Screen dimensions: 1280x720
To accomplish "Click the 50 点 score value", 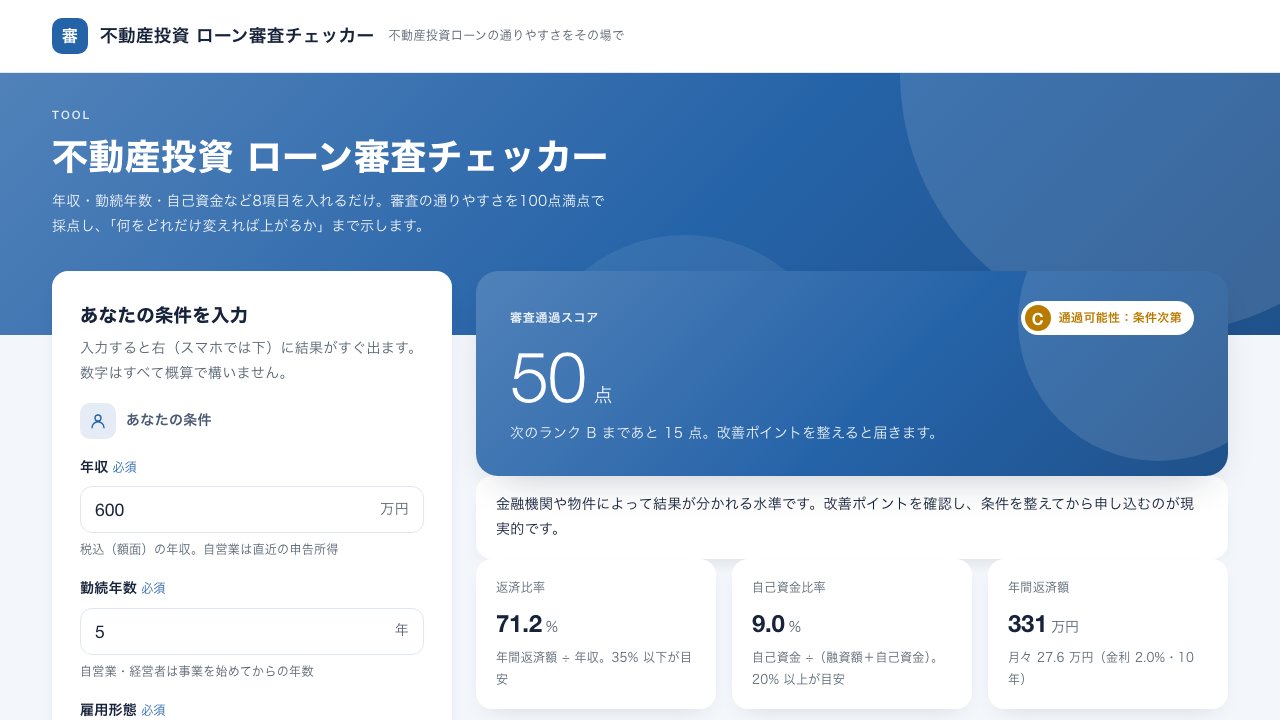I will (561, 379).
